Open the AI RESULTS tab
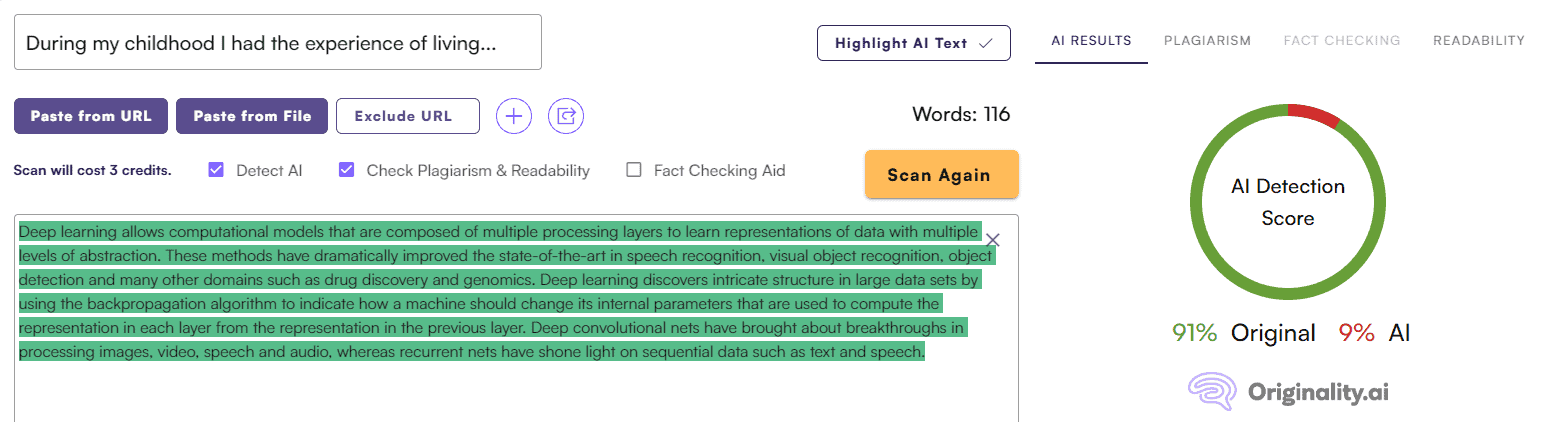Screen dimensions: 1542x422 pos(1091,41)
